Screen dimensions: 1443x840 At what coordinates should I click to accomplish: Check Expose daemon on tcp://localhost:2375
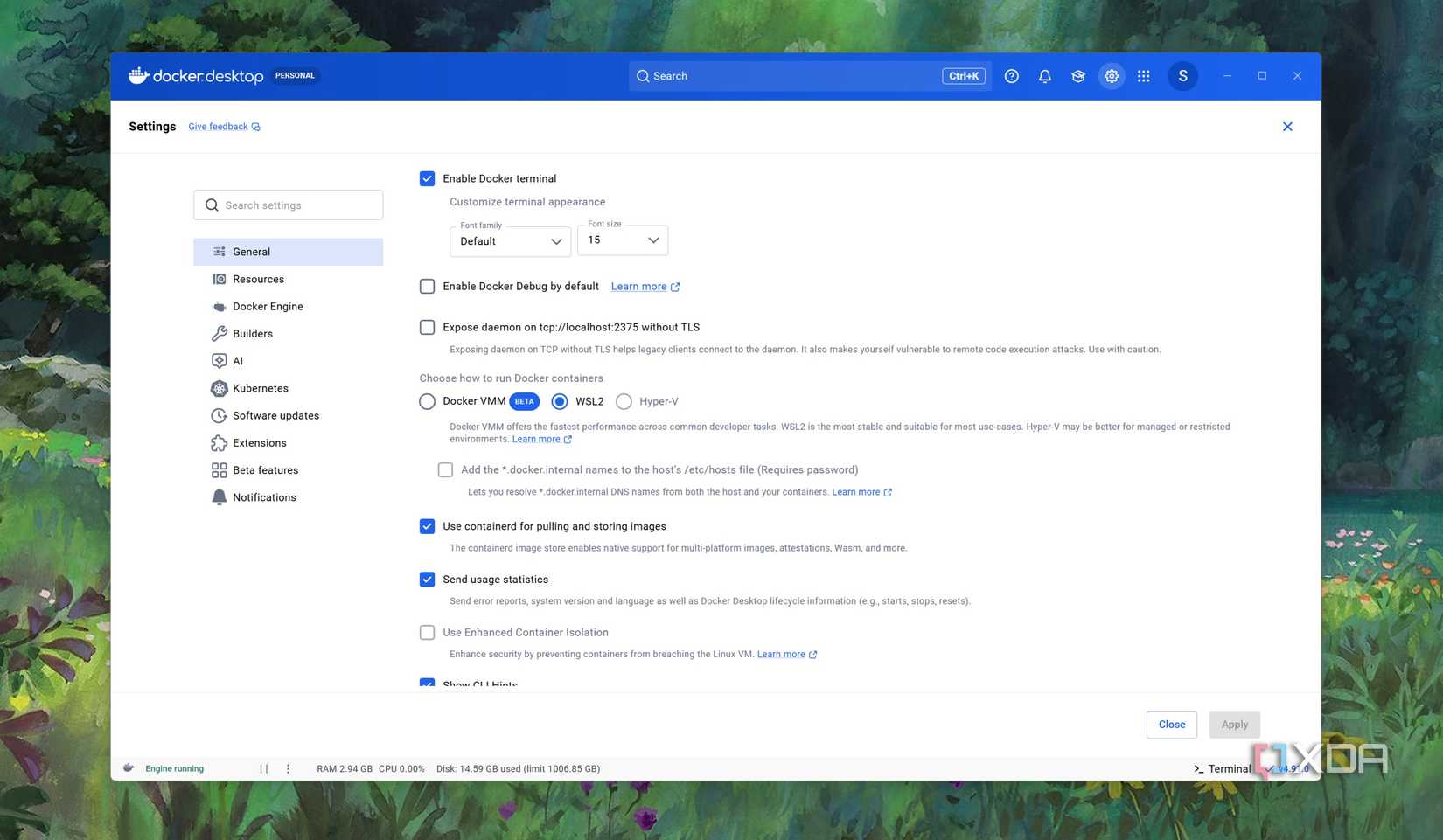coord(427,327)
